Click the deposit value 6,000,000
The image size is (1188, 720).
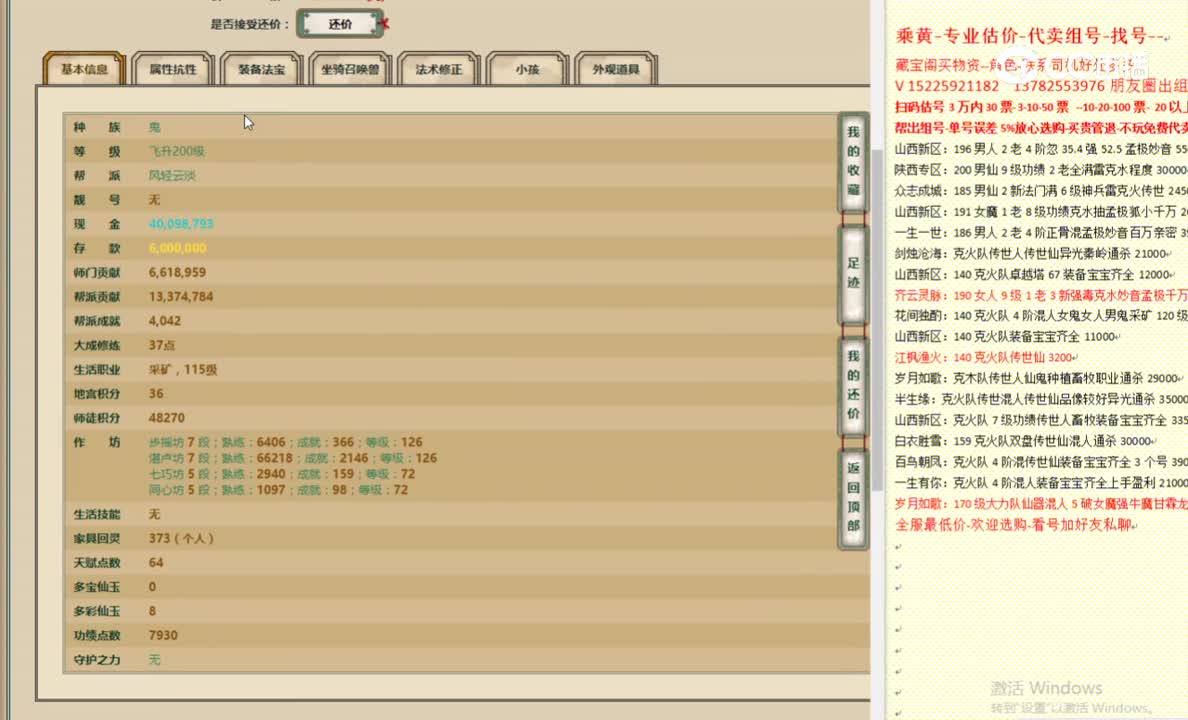click(177, 249)
